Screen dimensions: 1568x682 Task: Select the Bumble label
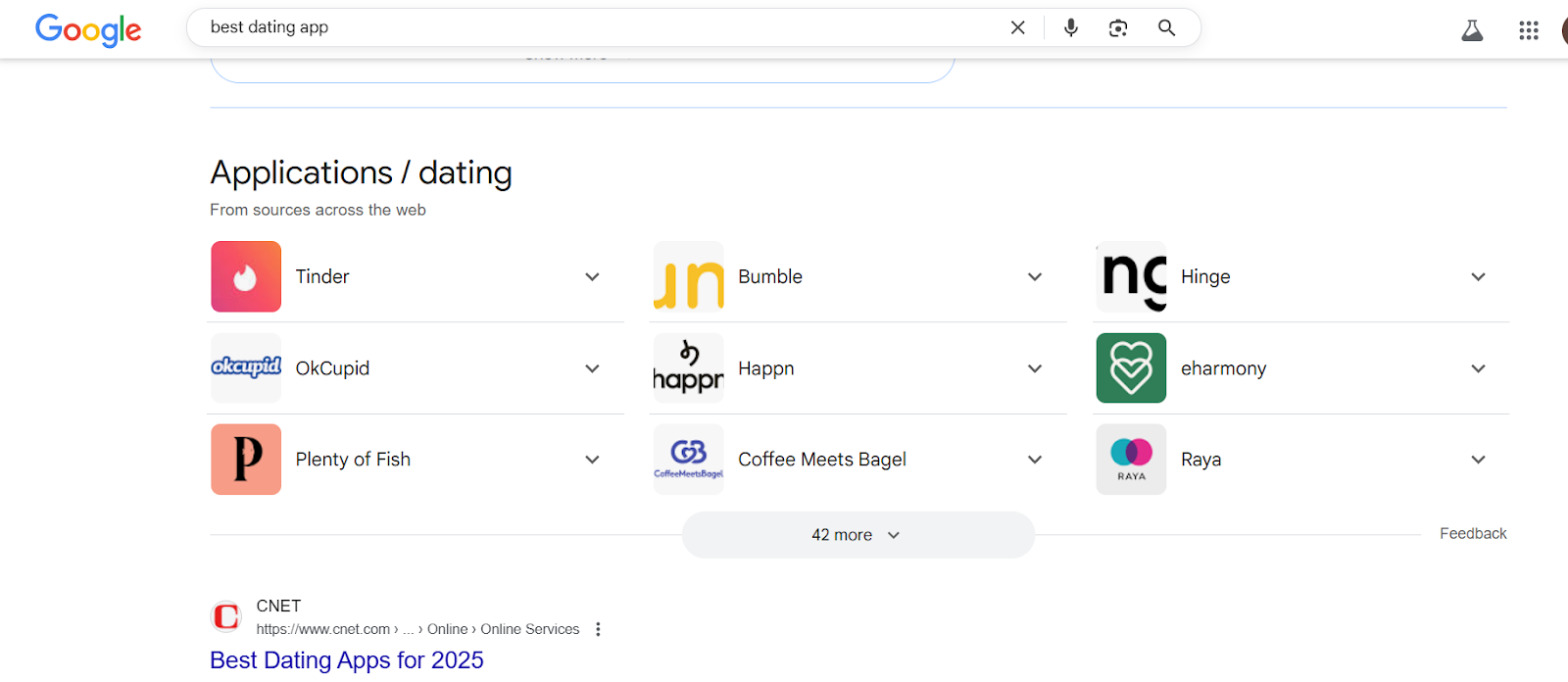click(x=770, y=276)
